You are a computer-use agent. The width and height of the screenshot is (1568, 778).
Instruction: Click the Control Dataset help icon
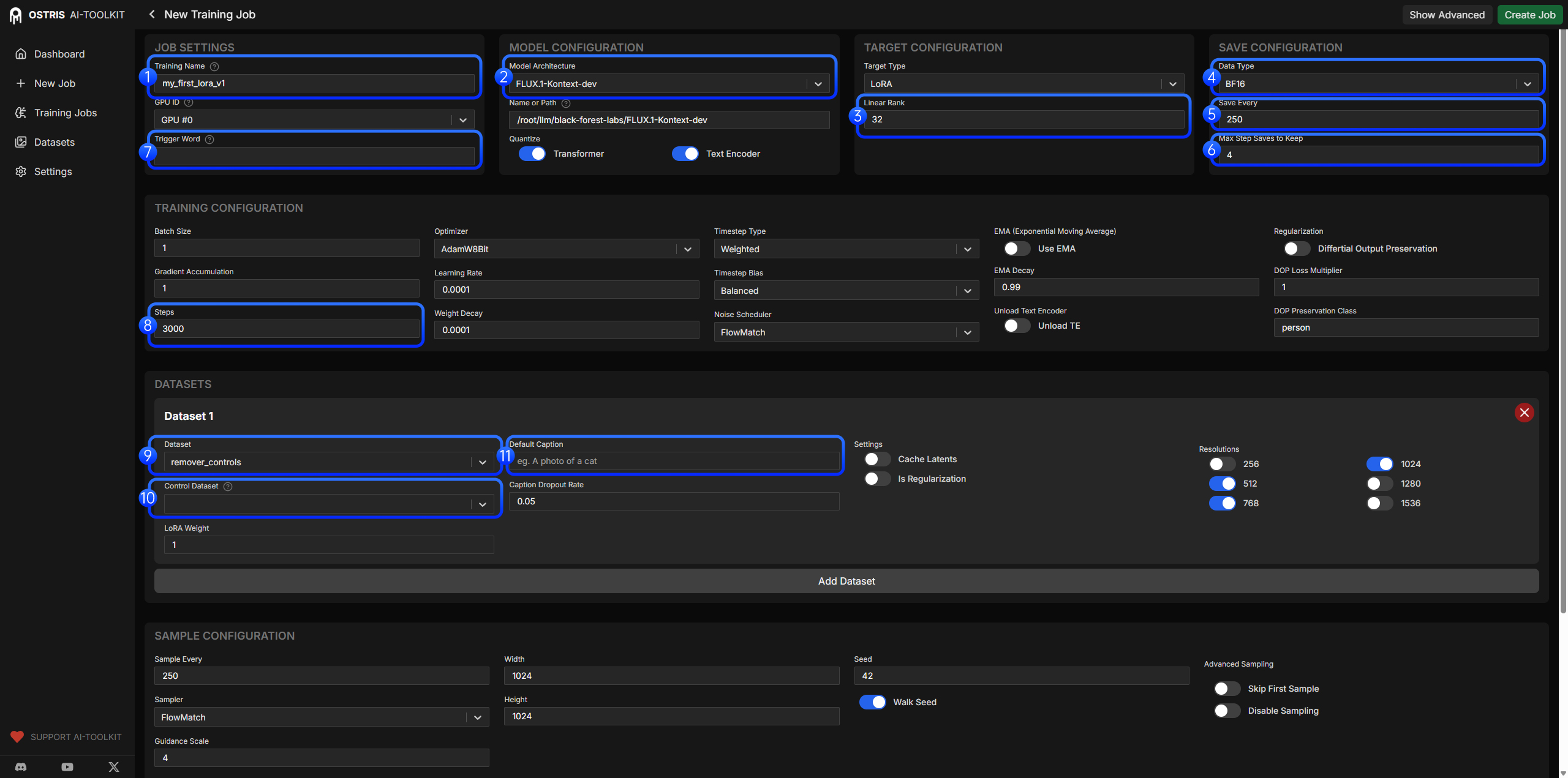[228, 487]
